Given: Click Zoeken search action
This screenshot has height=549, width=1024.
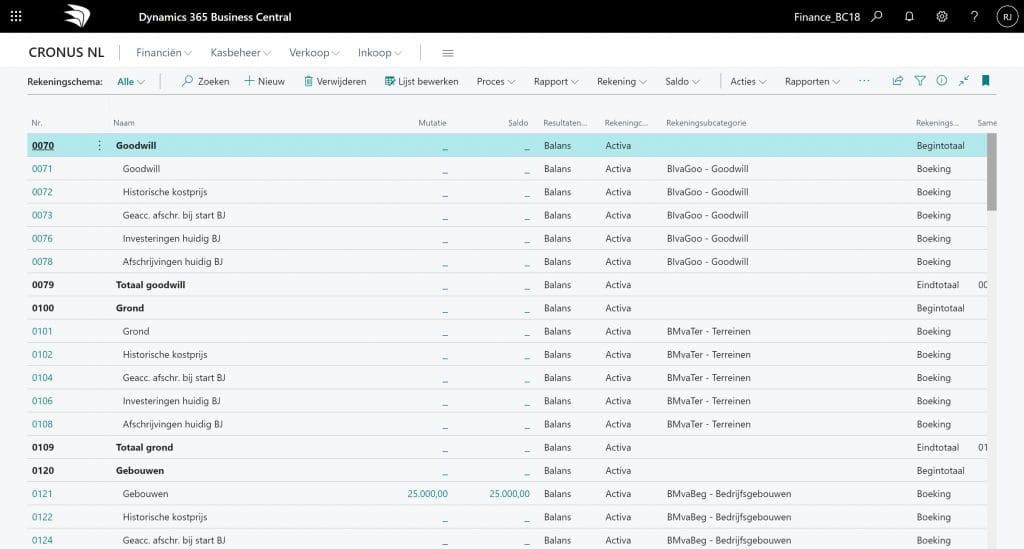Looking at the screenshot, I should [206, 81].
